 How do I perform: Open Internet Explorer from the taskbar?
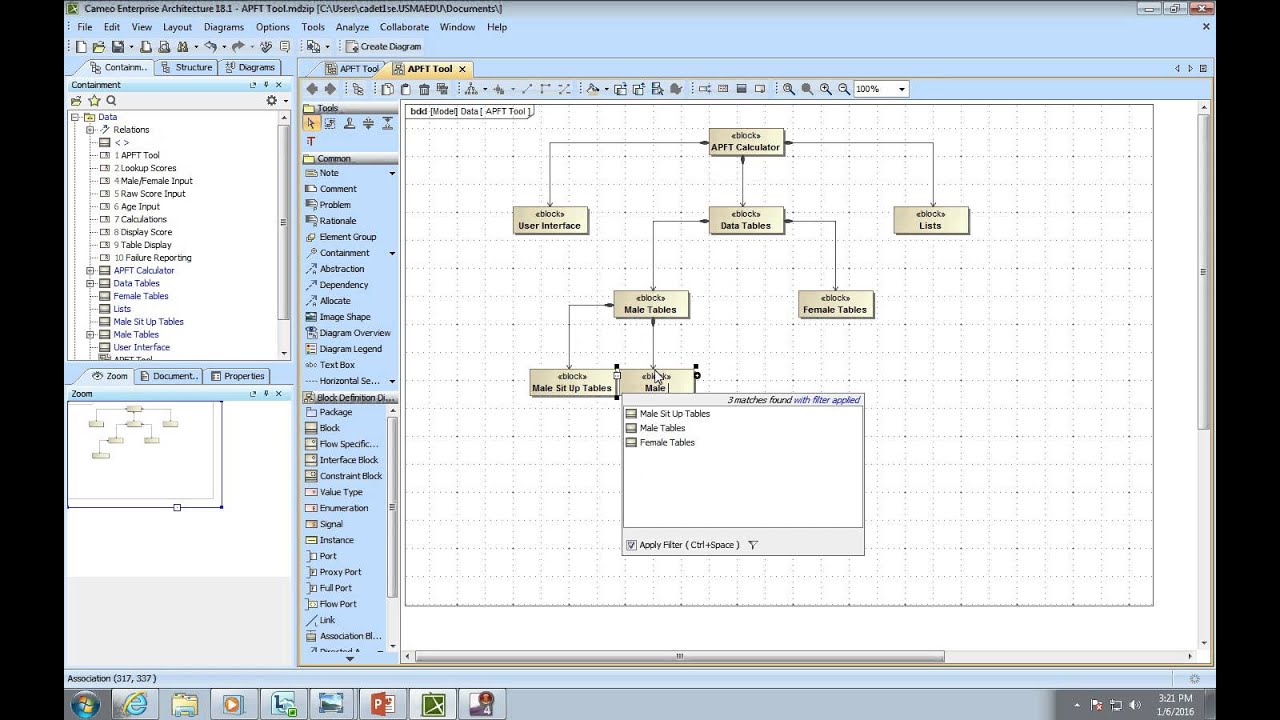(x=135, y=705)
